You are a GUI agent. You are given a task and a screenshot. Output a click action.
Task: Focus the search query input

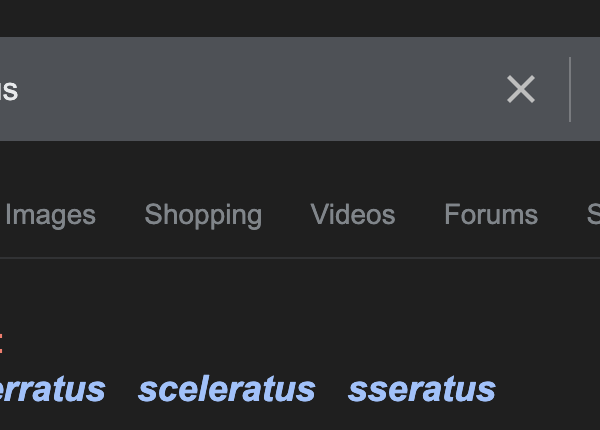point(250,89)
